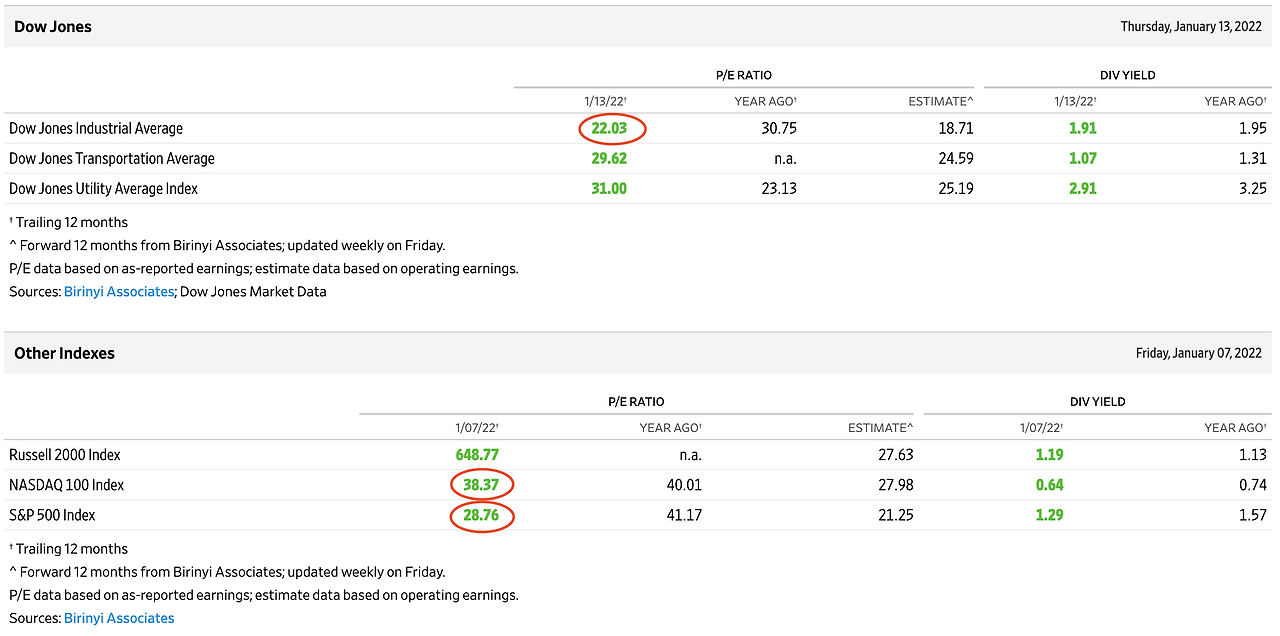Click S&P 500 estimate P/E 21.25
This screenshot has width=1280, height=636.
[896, 515]
